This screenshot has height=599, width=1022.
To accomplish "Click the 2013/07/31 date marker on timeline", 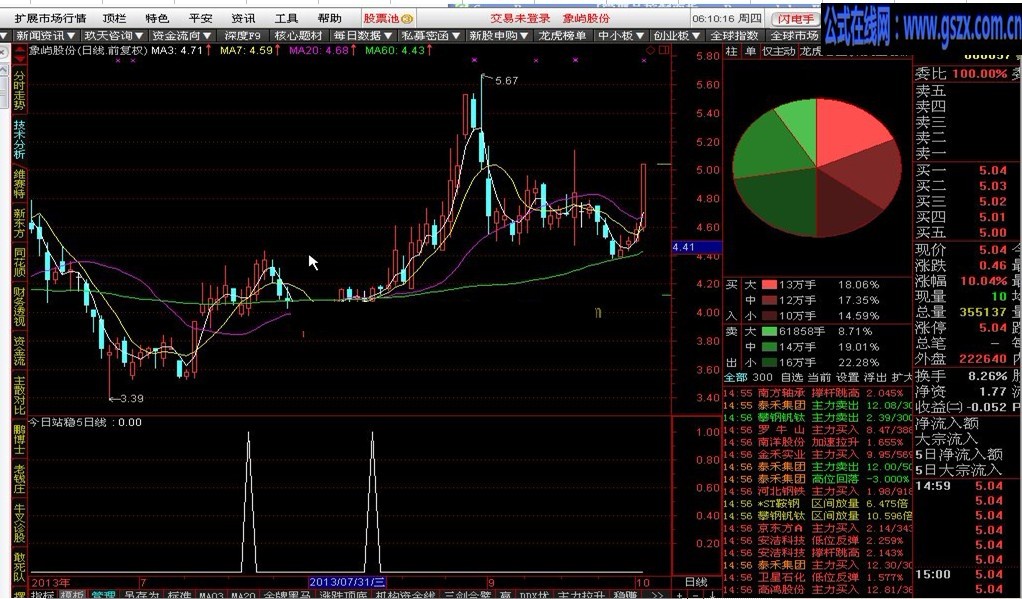I will (347, 582).
